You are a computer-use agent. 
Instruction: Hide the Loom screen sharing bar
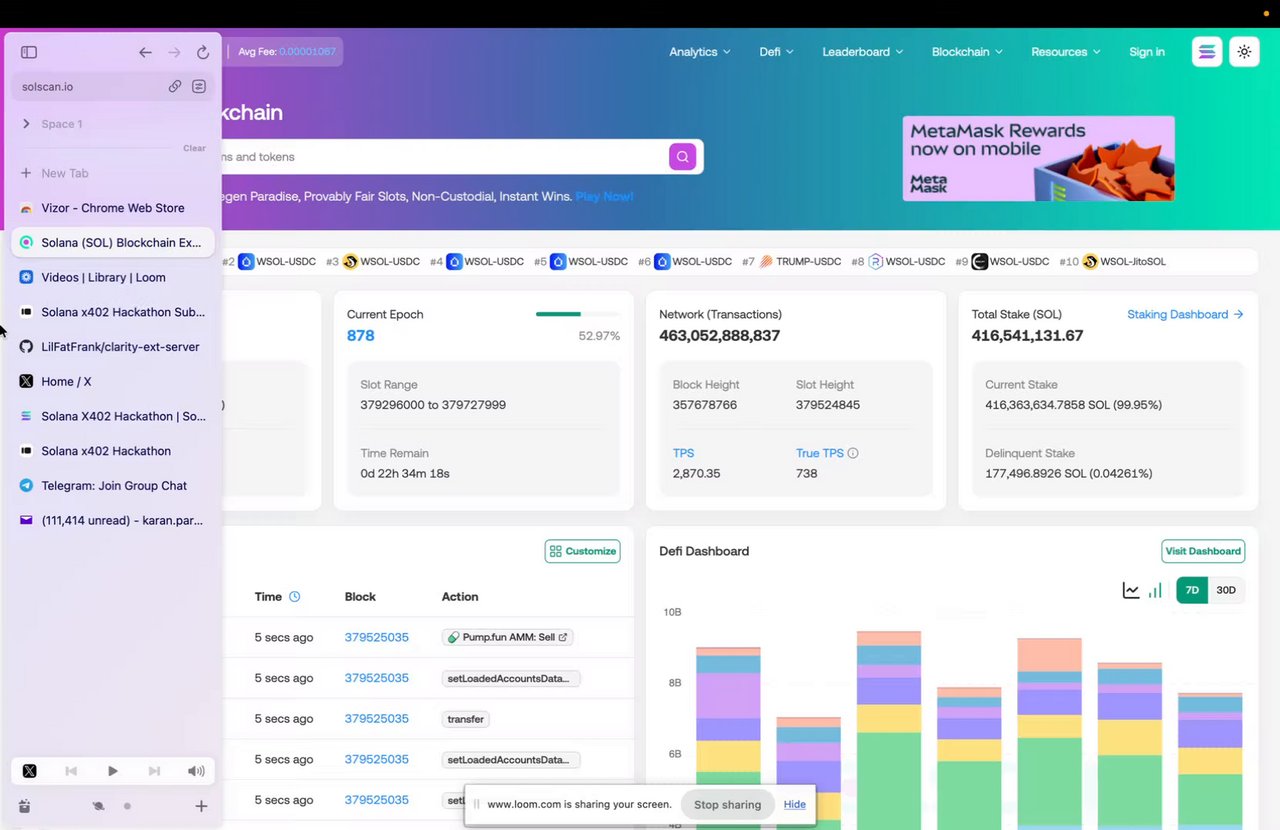coord(795,804)
